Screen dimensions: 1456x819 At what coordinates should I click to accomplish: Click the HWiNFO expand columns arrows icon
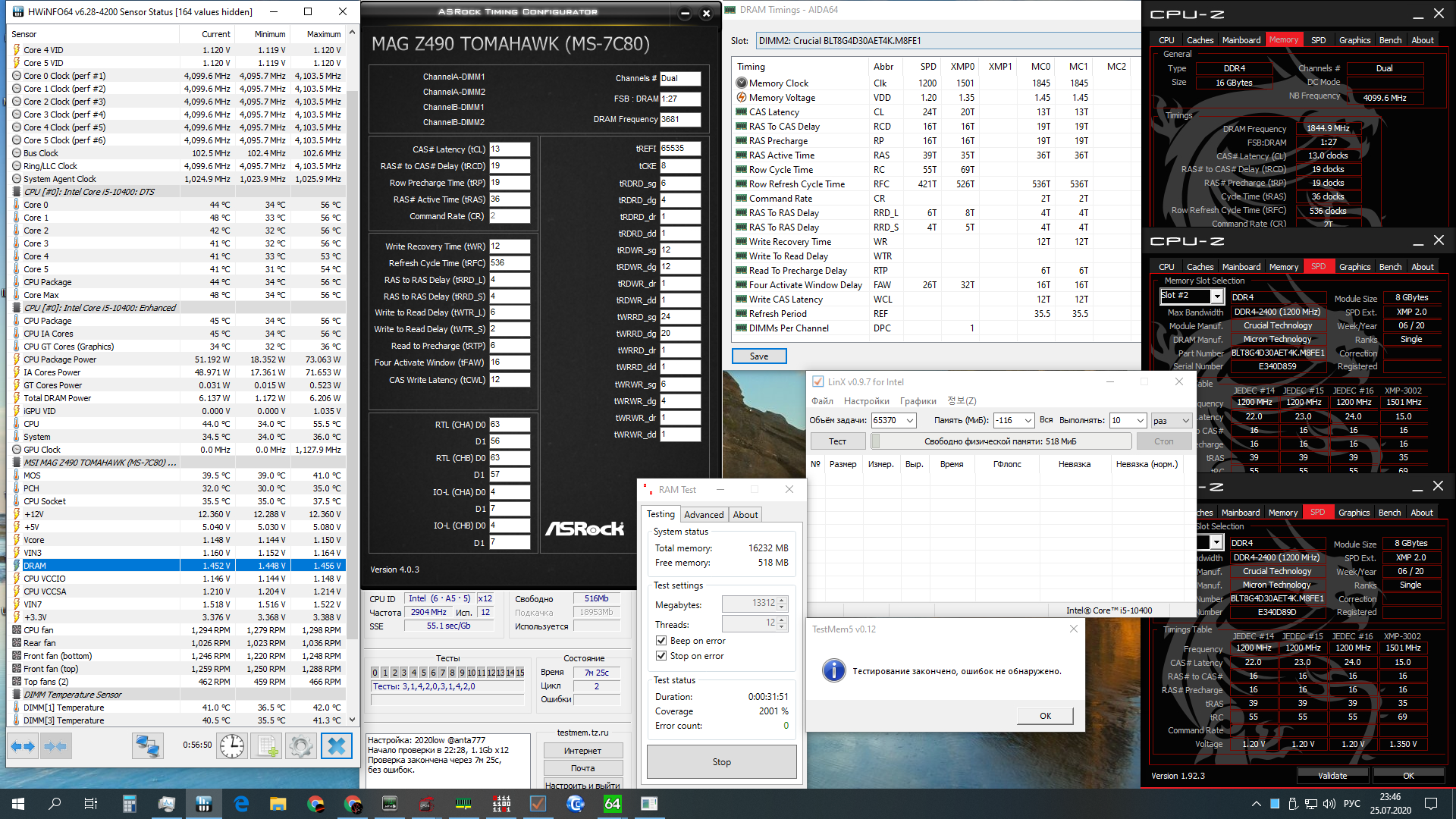tap(23, 746)
